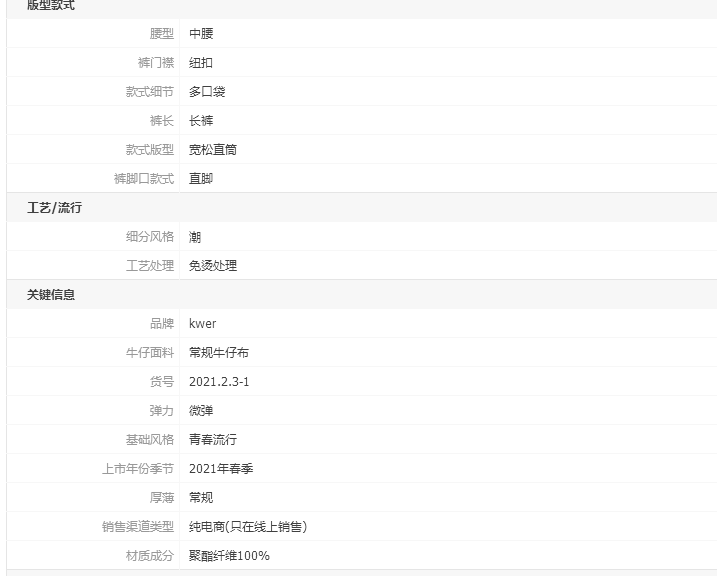Click the 免烫处理 process value

pos(213,266)
